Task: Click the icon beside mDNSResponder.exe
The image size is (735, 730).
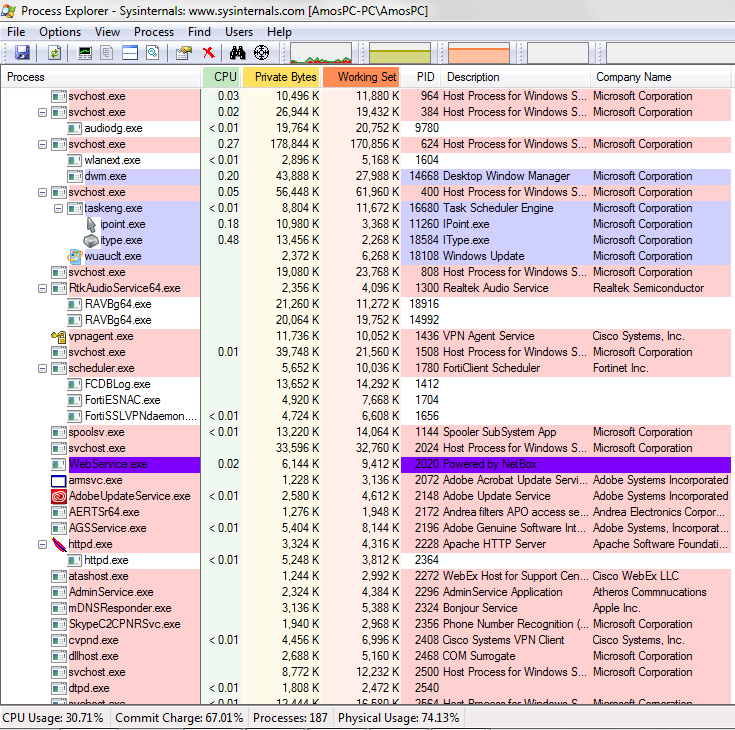Action: click(x=59, y=608)
